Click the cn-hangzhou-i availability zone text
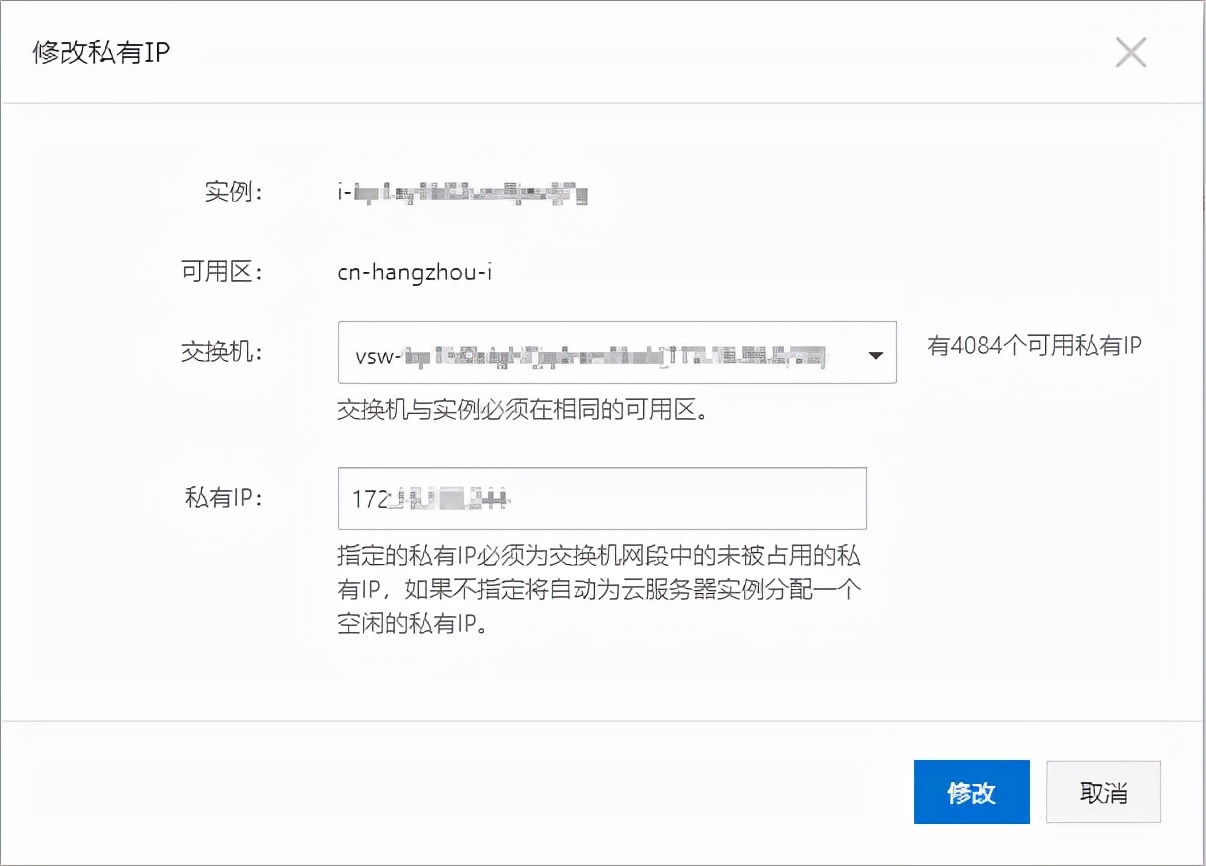 point(414,273)
